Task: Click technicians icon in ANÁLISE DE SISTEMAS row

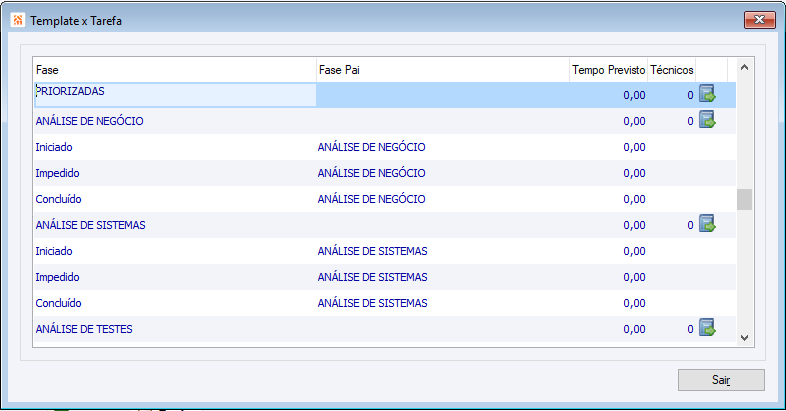Action: tap(707, 224)
